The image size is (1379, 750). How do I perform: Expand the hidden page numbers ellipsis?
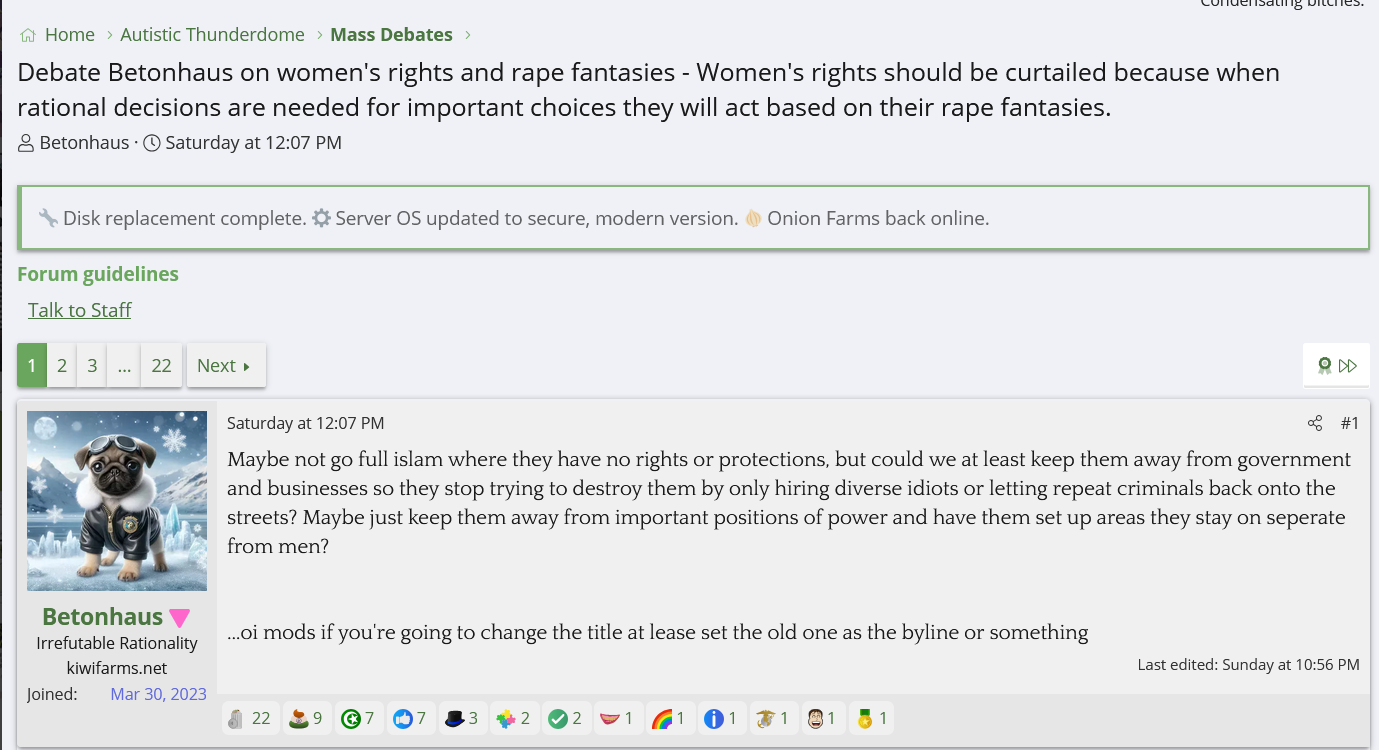click(124, 366)
